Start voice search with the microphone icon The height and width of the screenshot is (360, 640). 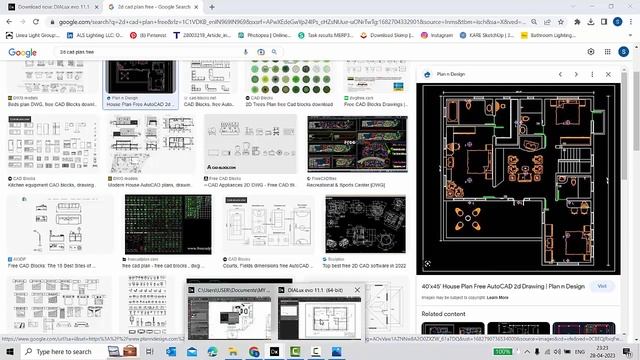click(246, 52)
